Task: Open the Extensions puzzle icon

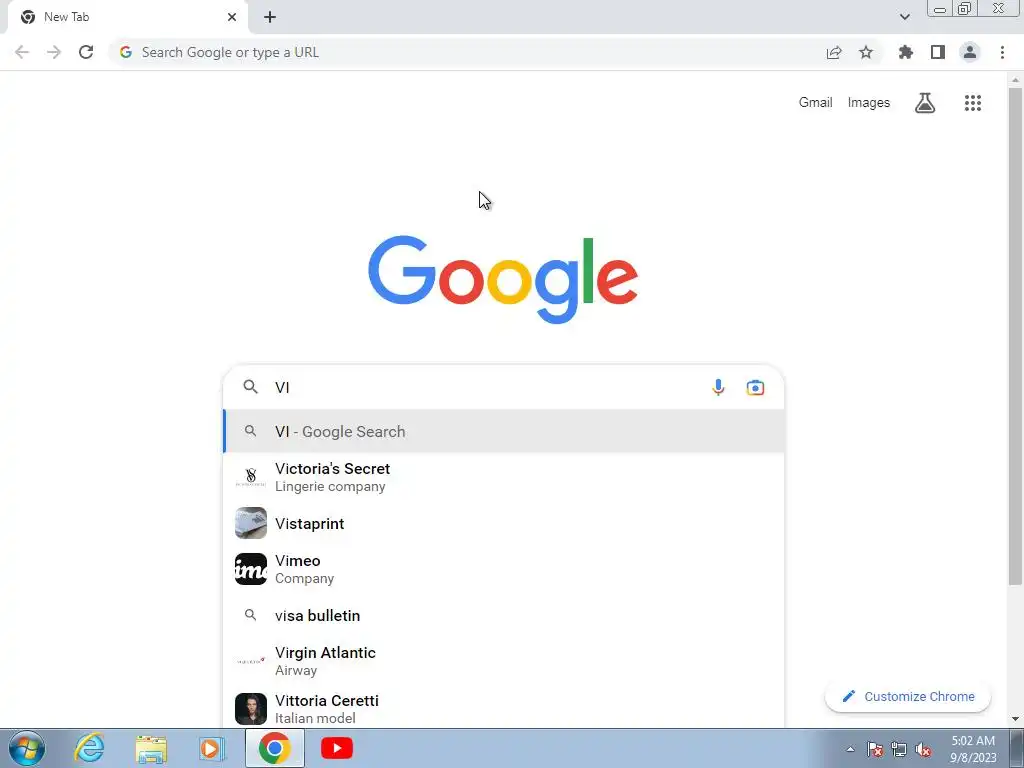Action: pos(906,52)
